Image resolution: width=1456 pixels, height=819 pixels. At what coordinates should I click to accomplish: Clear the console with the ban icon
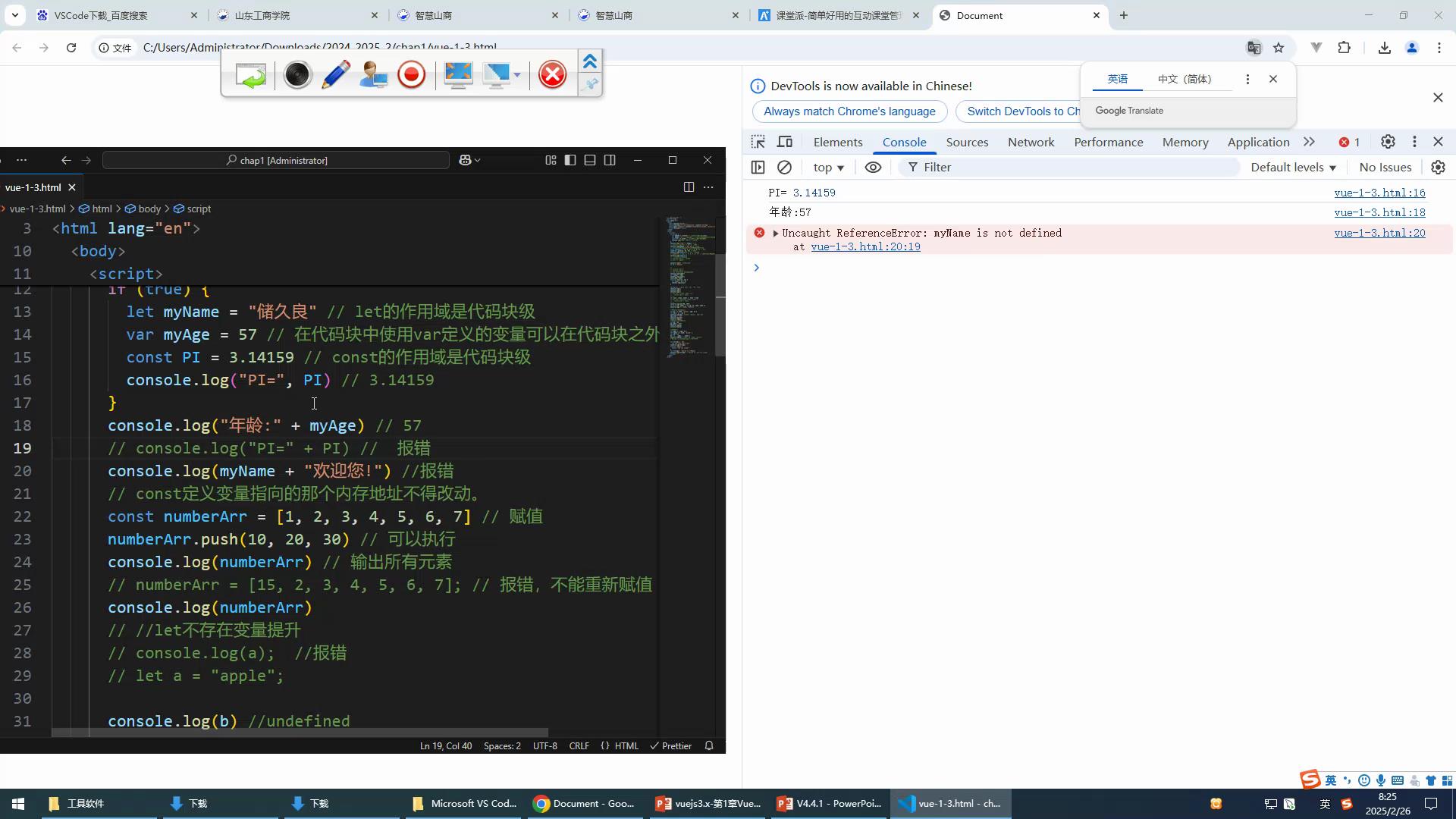[x=785, y=167]
